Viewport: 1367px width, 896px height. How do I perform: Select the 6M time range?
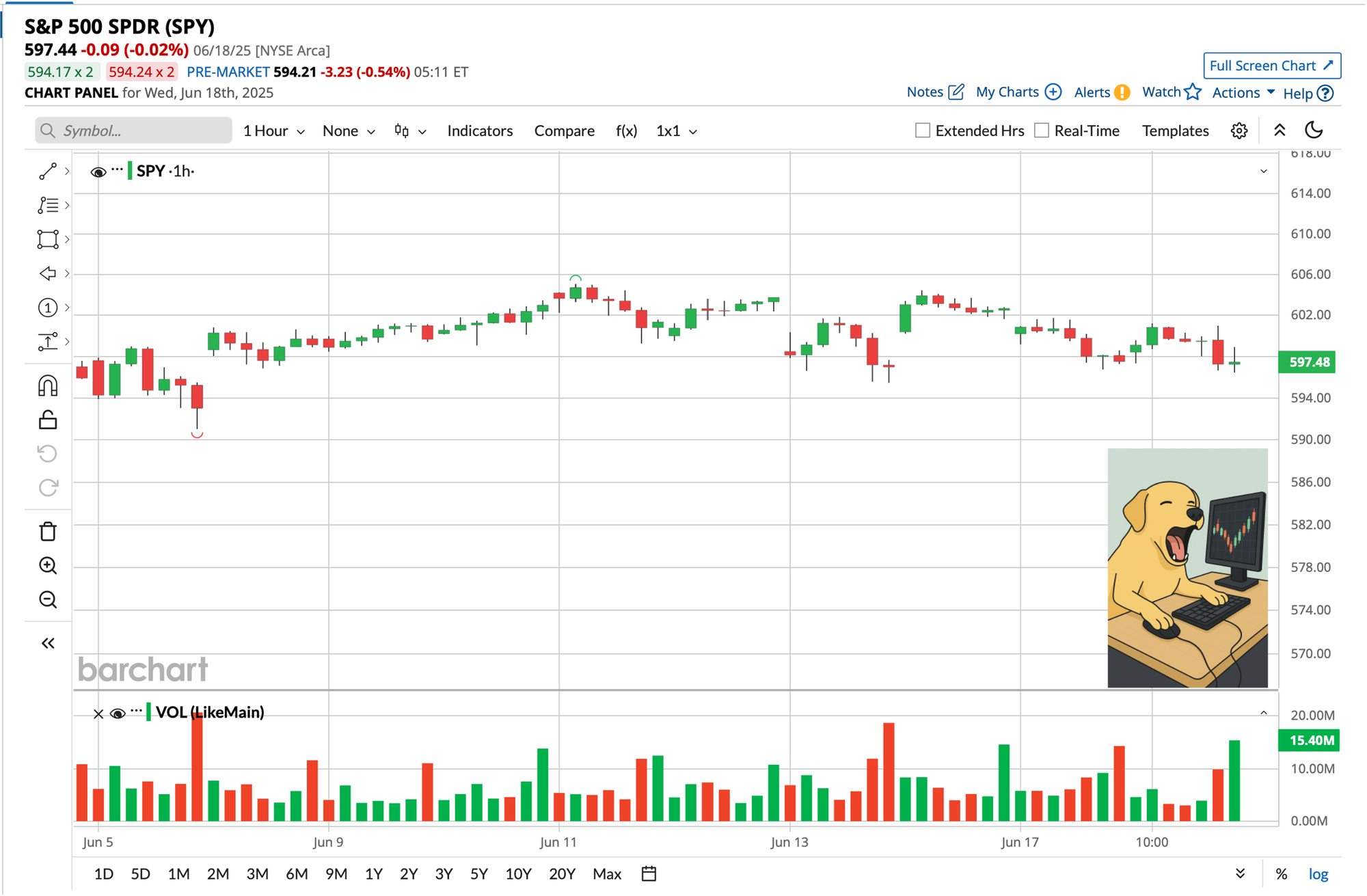tap(297, 873)
